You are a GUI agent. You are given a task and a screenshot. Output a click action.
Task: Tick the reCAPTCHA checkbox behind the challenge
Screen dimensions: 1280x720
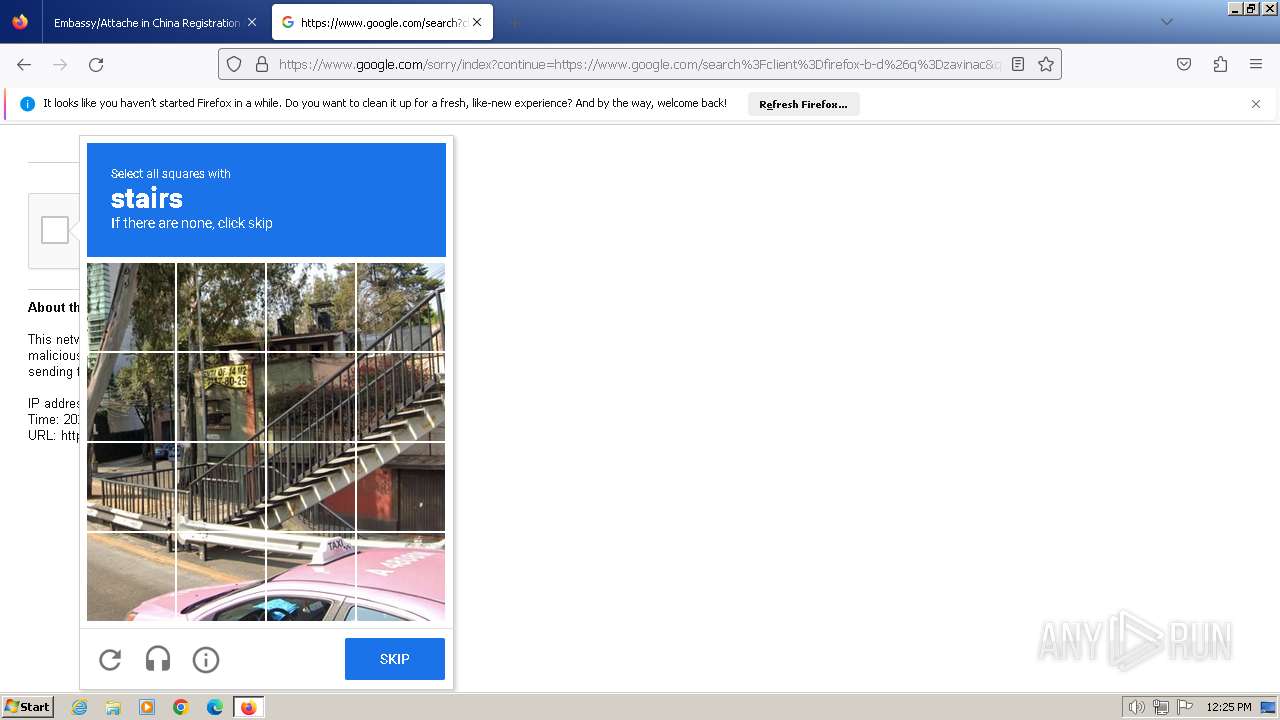tap(55, 230)
